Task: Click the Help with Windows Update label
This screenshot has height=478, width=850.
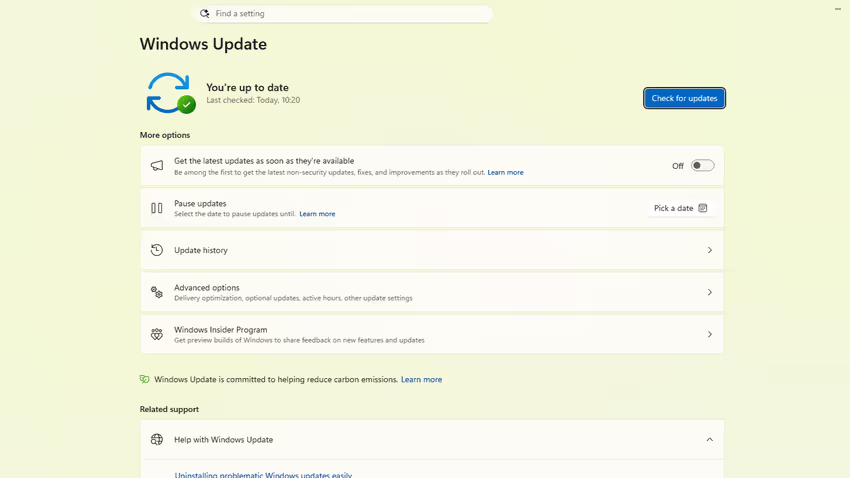Action: (223, 440)
